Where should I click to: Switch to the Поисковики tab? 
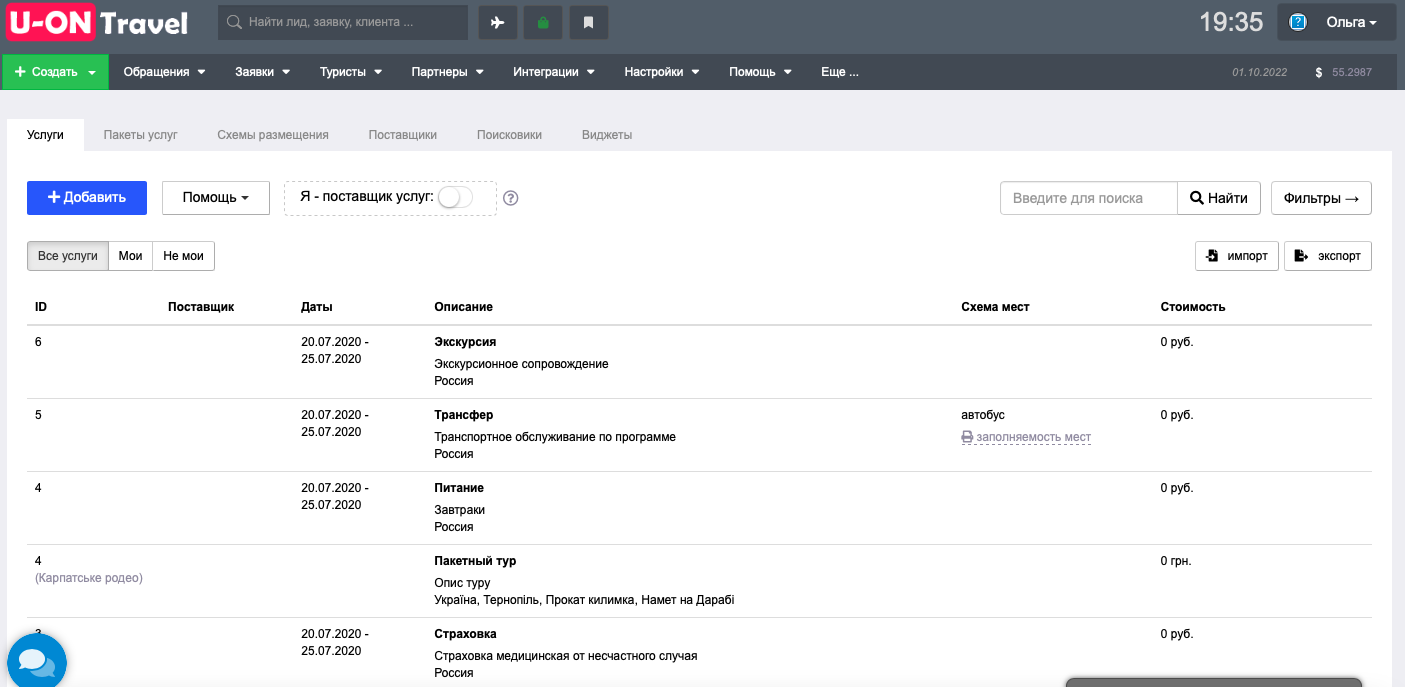coord(509,134)
